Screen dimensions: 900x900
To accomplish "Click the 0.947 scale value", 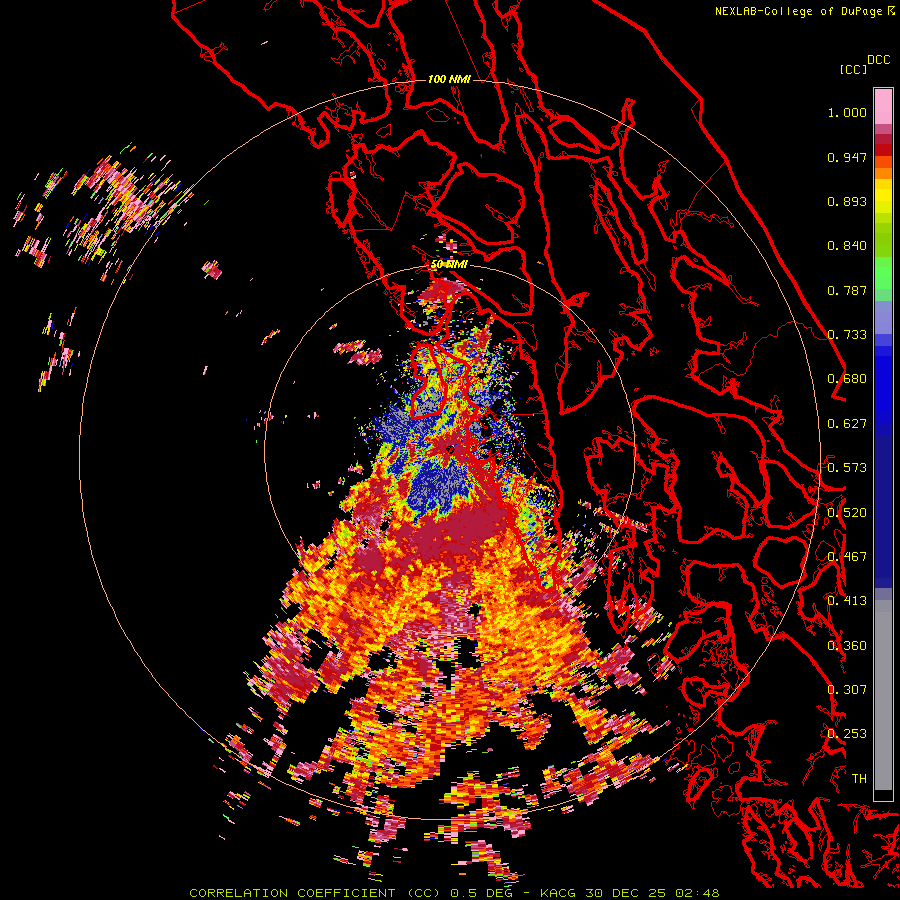I will pos(847,157).
